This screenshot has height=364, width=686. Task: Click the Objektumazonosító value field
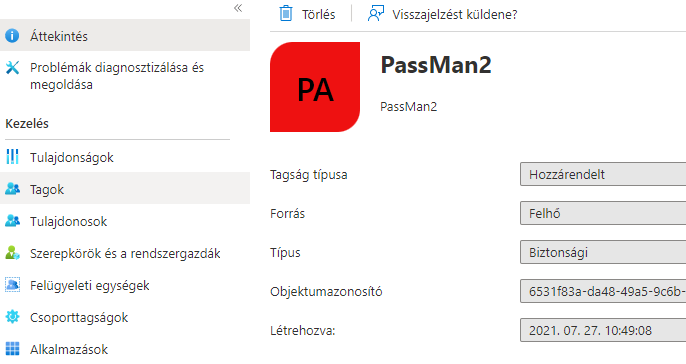pyautogui.click(x=603, y=291)
